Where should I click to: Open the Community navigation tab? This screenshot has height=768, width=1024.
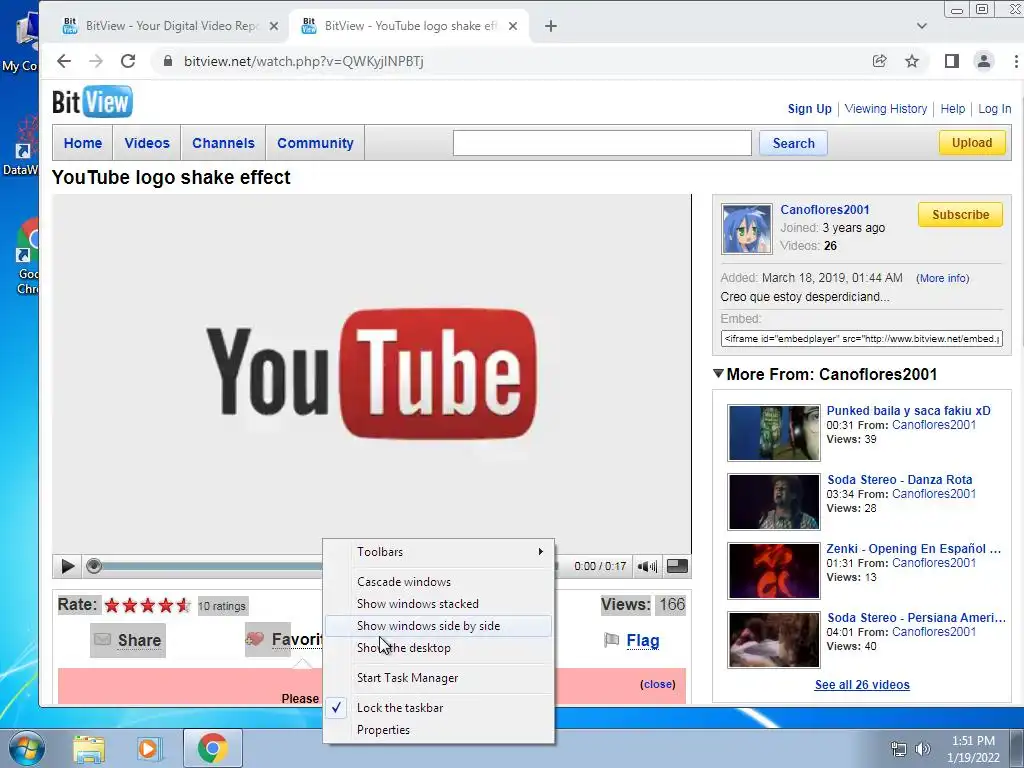(315, 143)
